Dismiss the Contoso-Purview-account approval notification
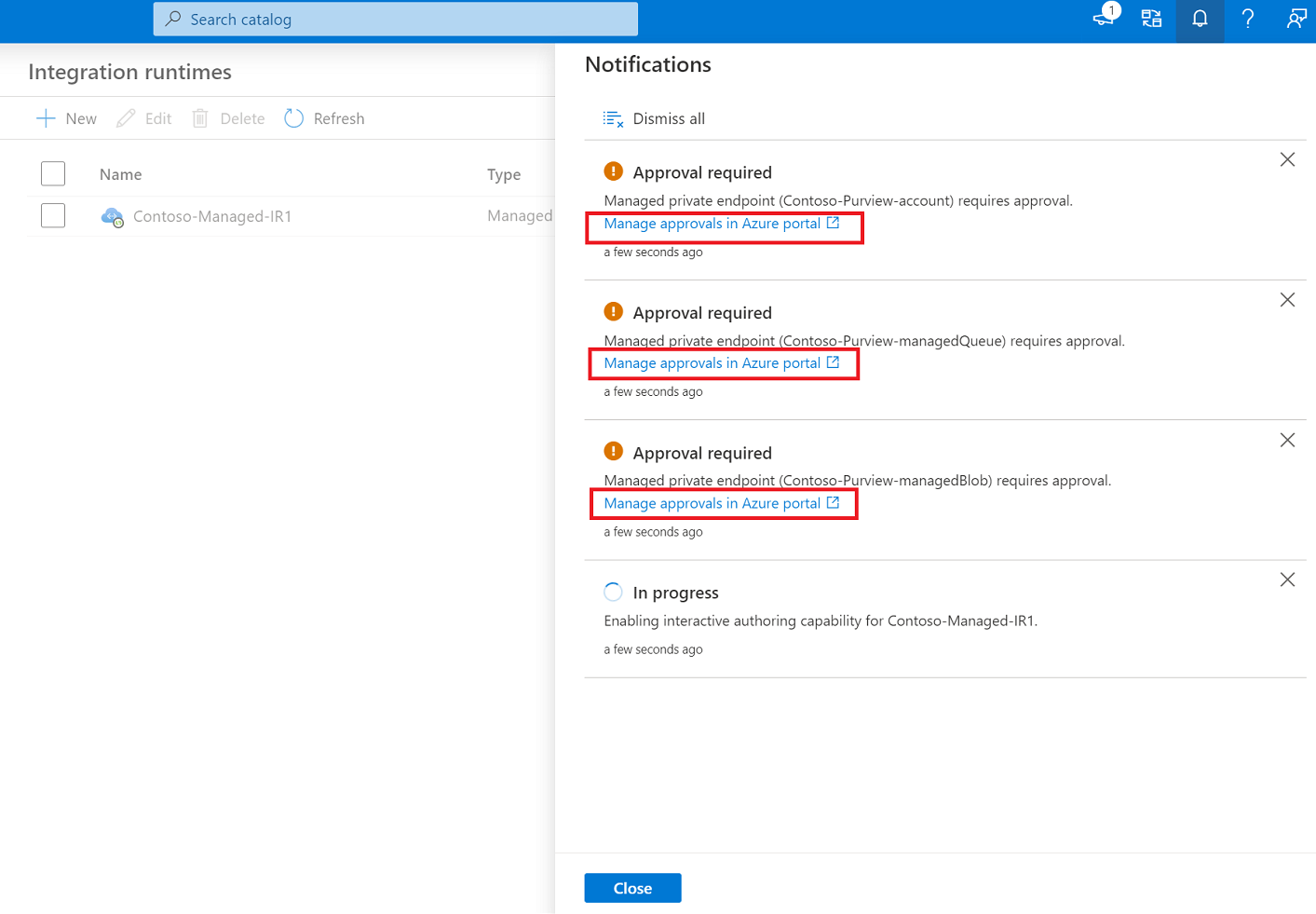The image size is (1316, 914). pyautogui.click(x=1287, y=159)
